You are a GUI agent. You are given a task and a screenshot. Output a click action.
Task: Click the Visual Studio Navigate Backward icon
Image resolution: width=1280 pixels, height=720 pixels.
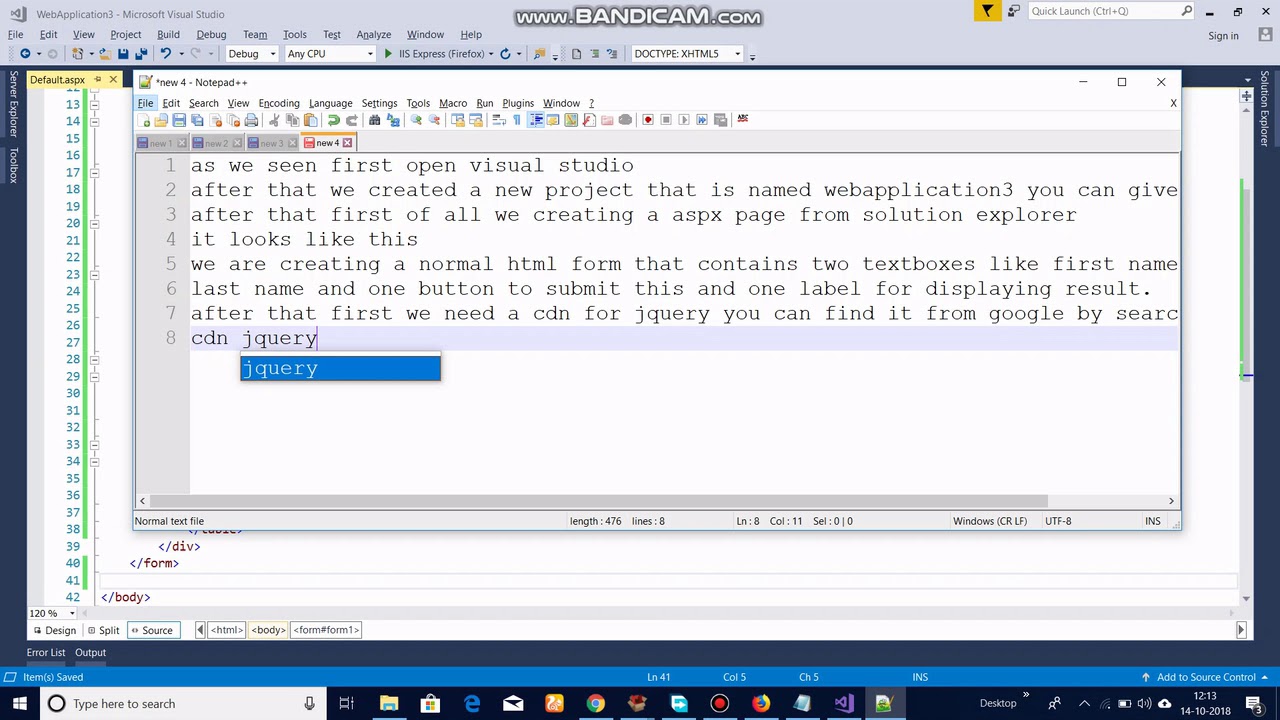point(25,54)
